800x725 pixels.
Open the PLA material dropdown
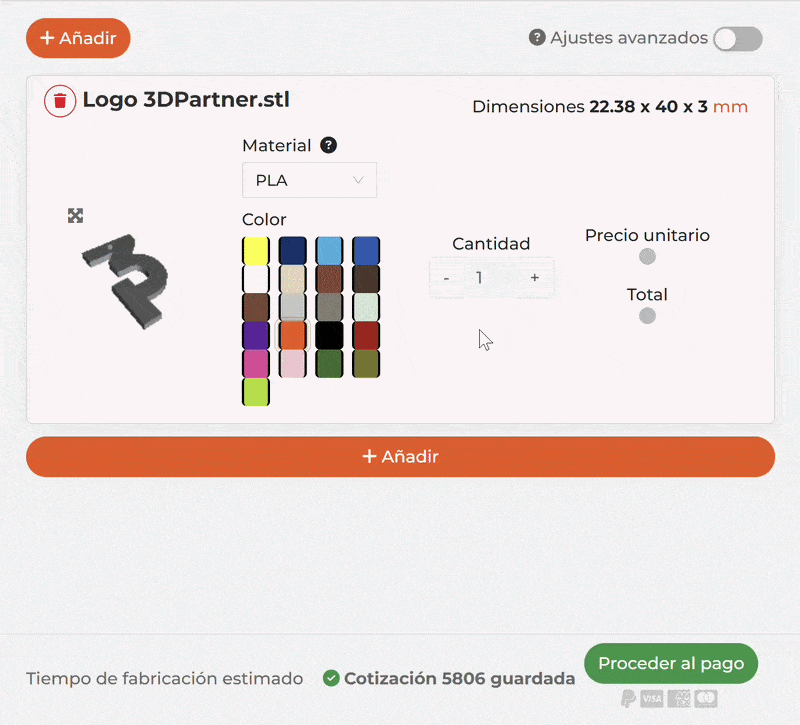[x=309, y=180]
